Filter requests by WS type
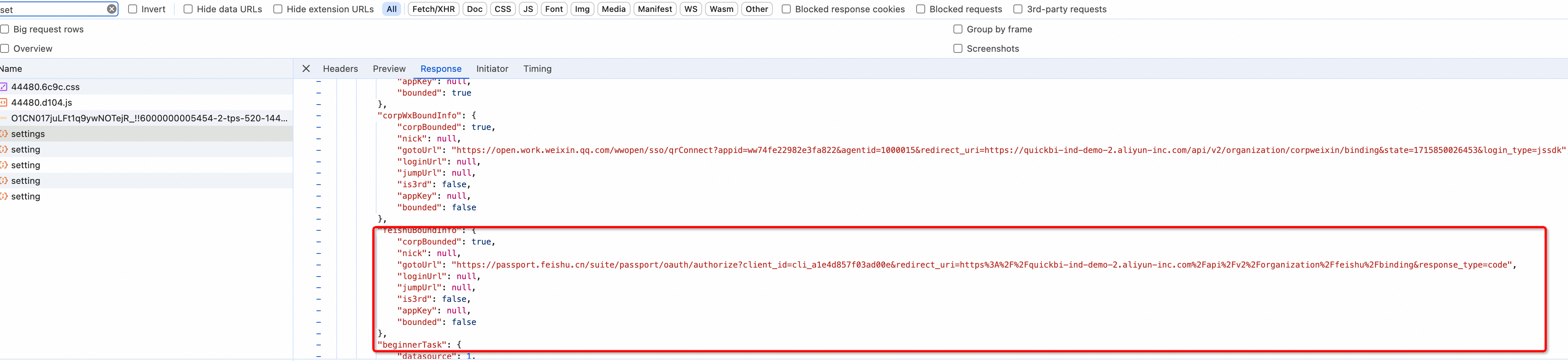Image resolution: width=1568 pixels, height=361 pixels. (x=690, y=9)
